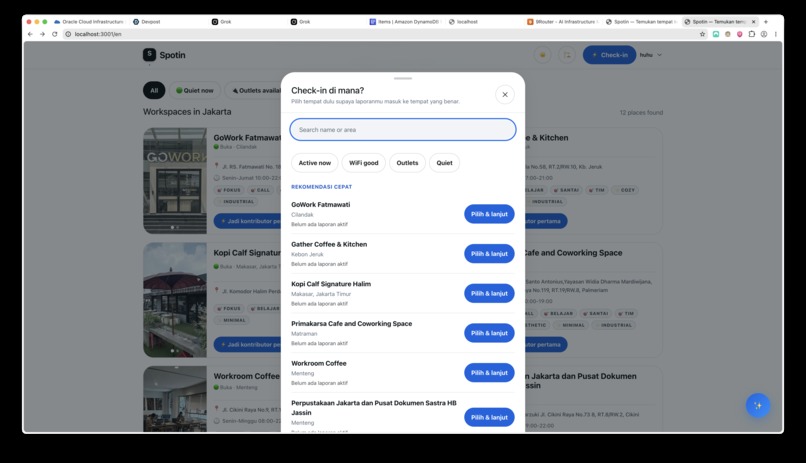Click the GoWork Fatmawati name in recommendations list
Screen dimensions: 806x463
coord(320,205)
